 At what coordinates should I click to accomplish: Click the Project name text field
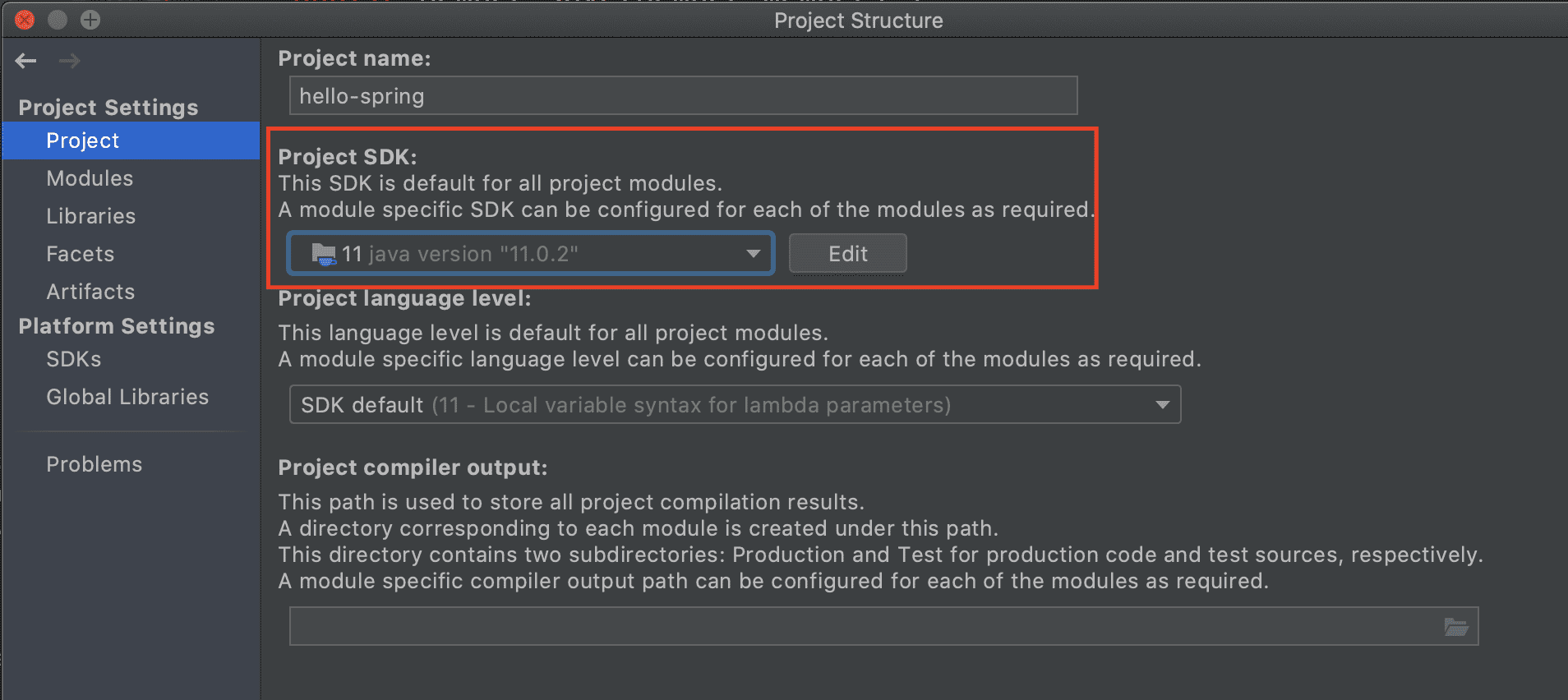click(682, 96)
